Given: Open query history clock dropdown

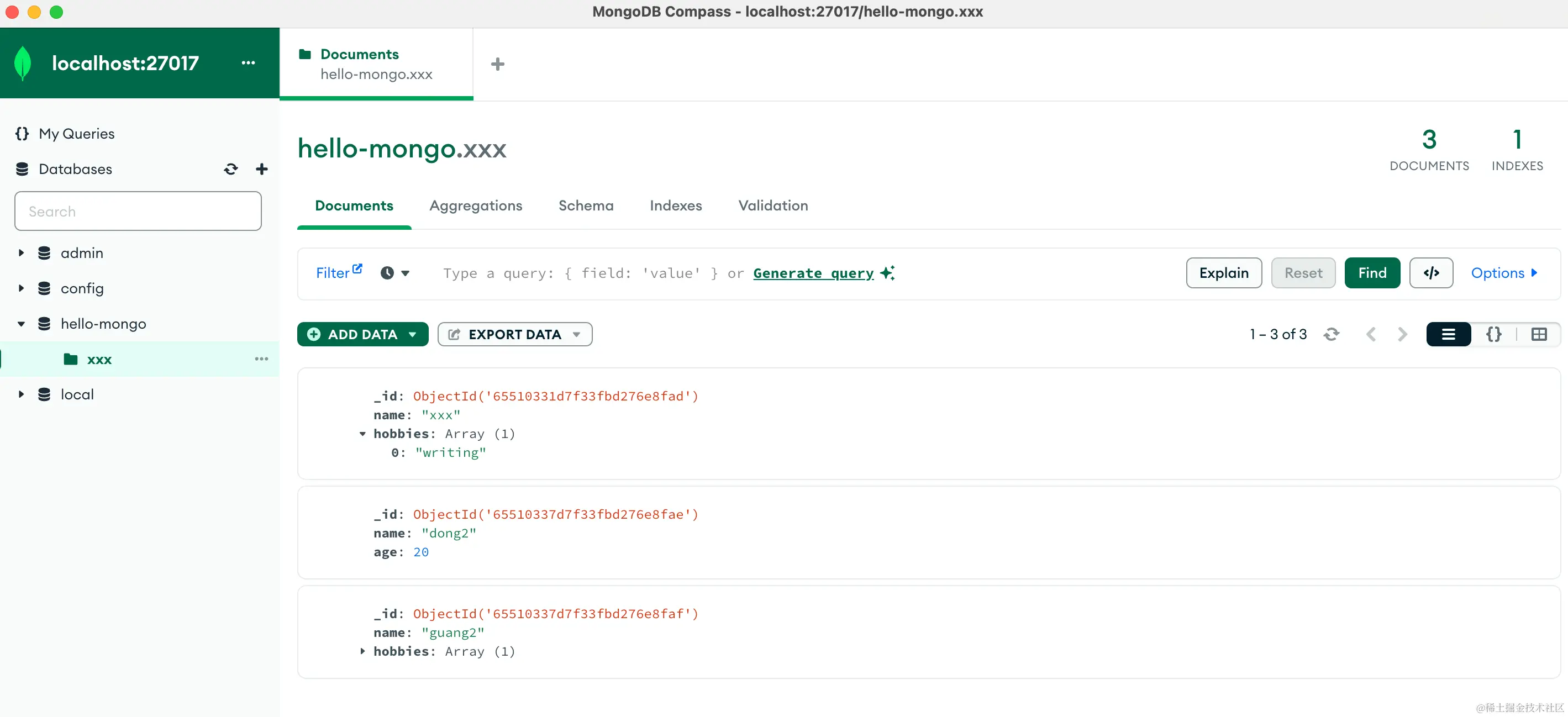Looking at the screenshot, I should click(394, 273).
